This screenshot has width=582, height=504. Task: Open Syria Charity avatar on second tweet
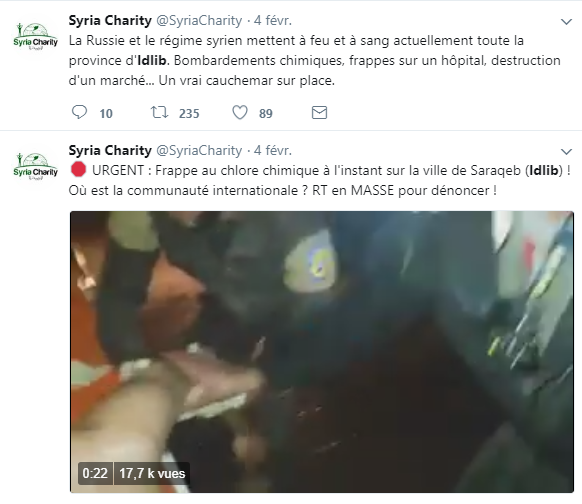pos(35,166)
